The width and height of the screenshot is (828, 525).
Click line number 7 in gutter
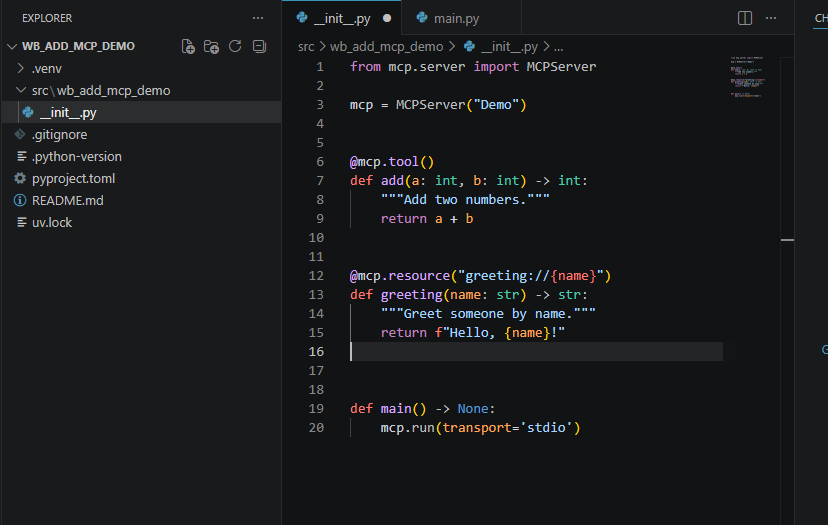(x=320, y=180)
